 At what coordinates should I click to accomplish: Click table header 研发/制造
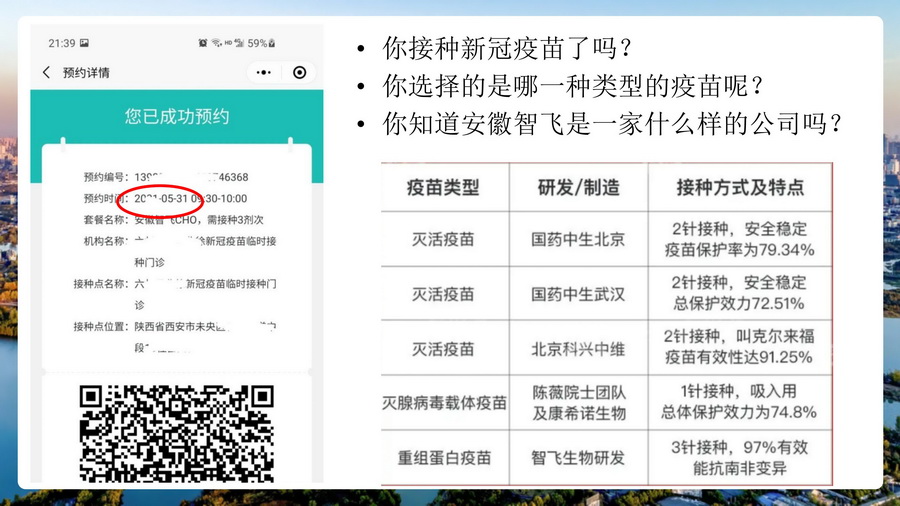click(x=579, y=188)
